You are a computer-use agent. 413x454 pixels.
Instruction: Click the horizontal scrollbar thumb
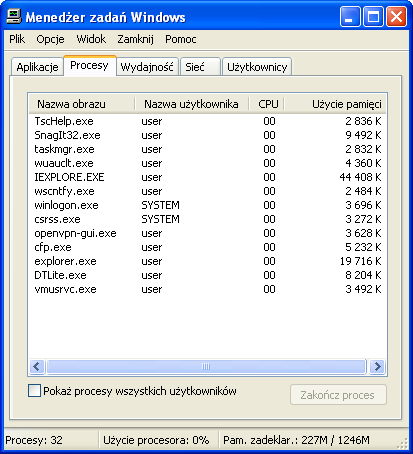point(206,367)
